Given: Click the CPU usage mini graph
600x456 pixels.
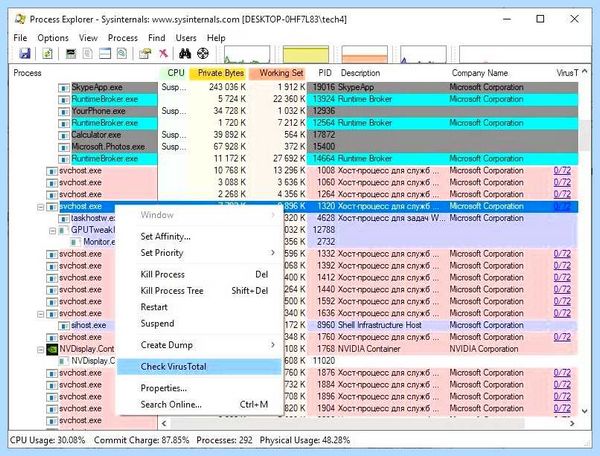Looking at the screenshot, I should (247, 54).
